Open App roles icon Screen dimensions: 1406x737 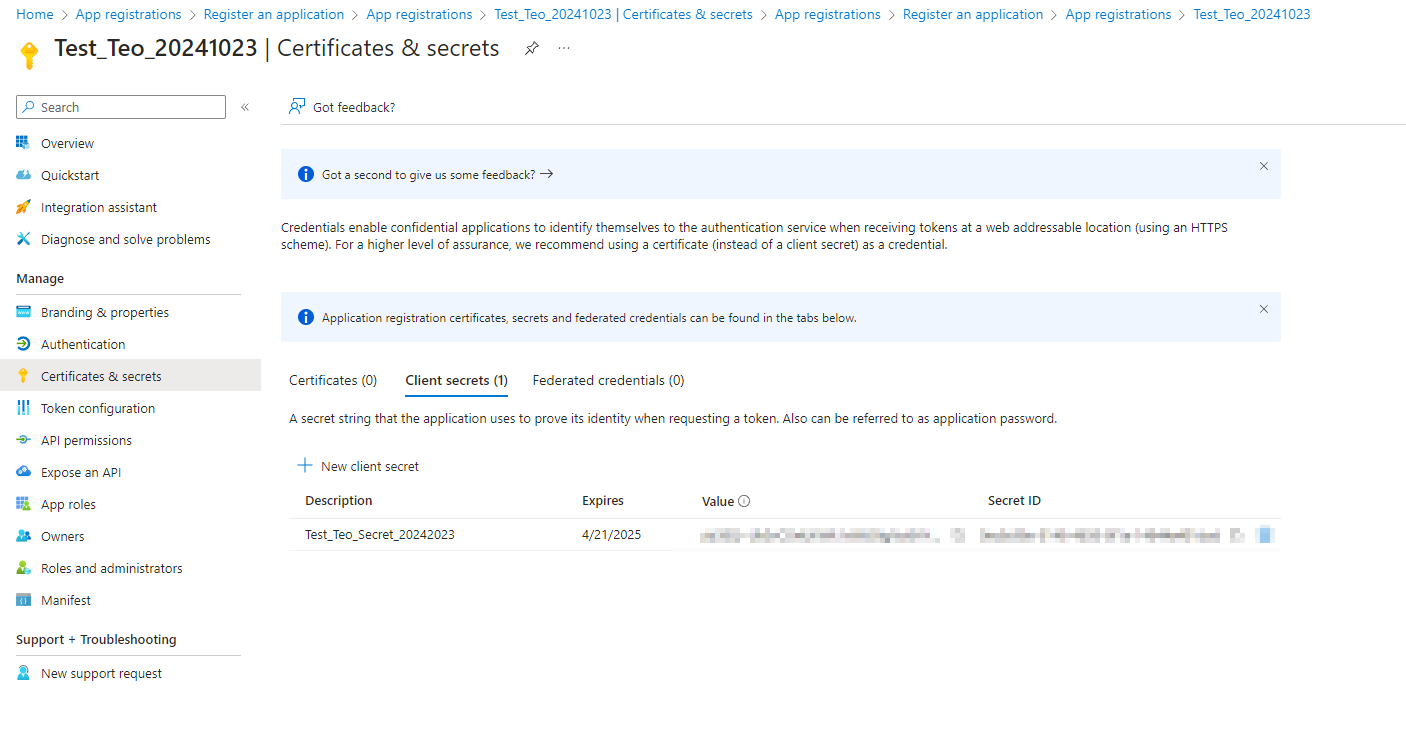[x=23, y=504]
